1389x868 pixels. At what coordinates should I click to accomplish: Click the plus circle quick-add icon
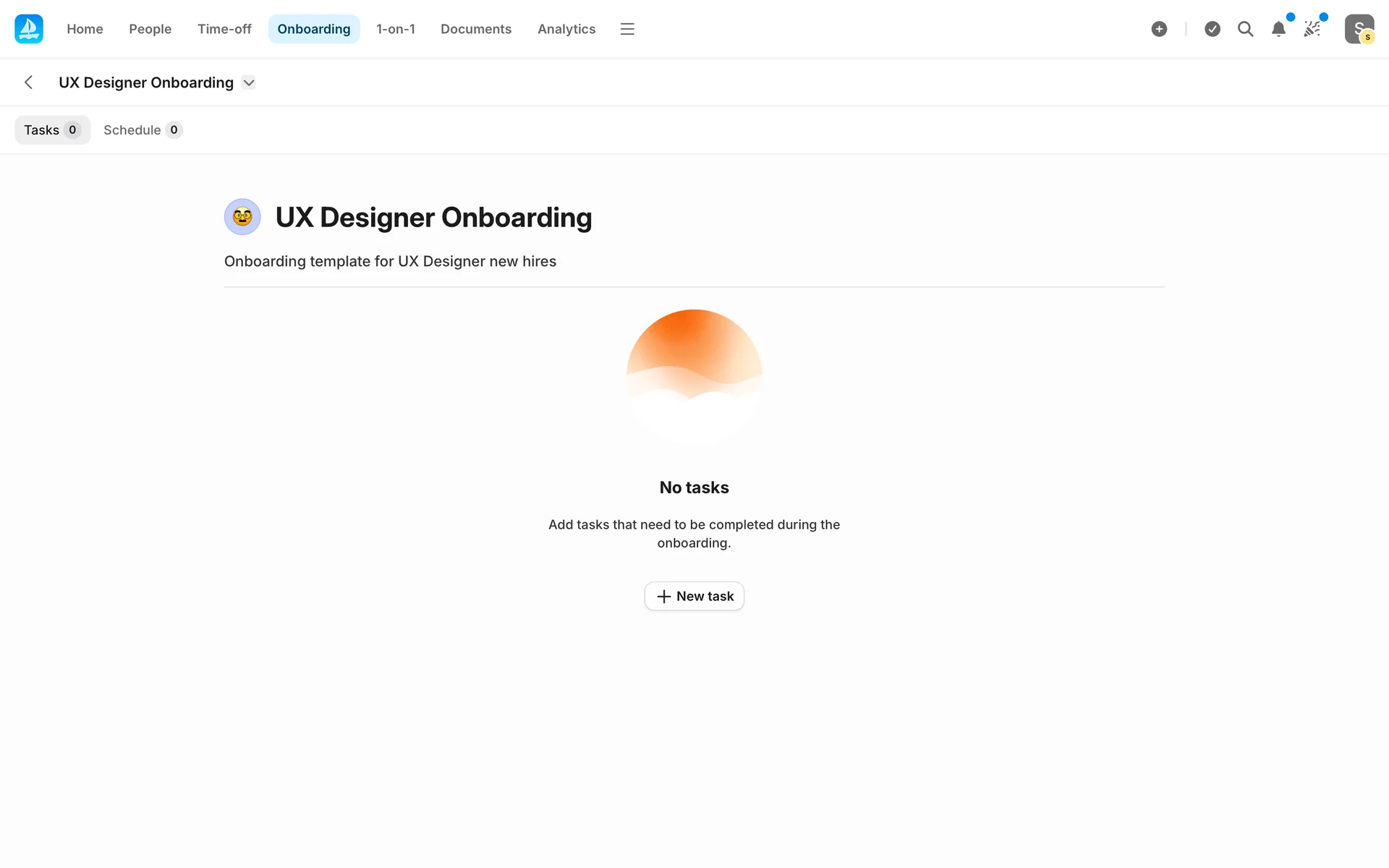point(1159,29)
